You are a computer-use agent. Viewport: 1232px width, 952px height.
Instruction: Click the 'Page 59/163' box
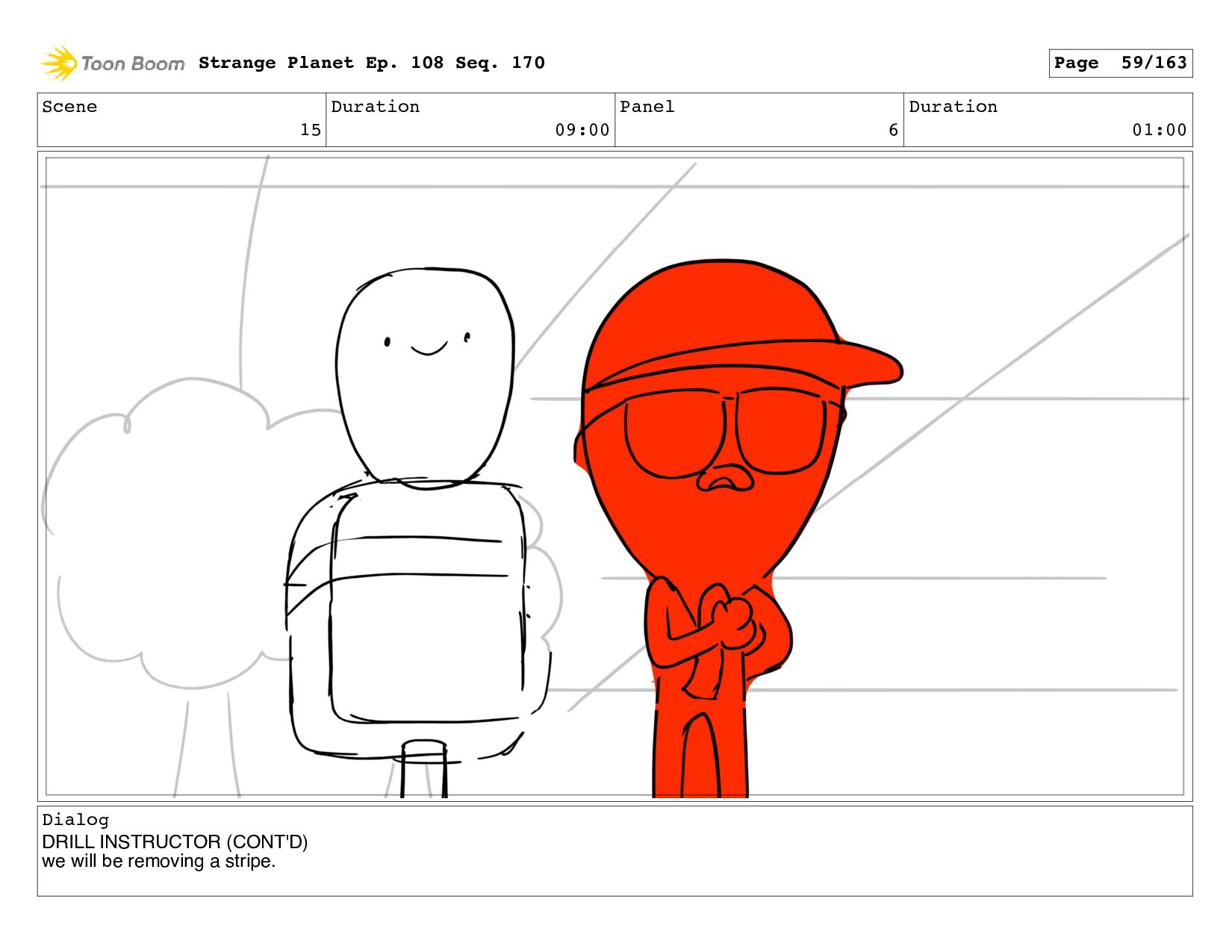(1120, 63)
